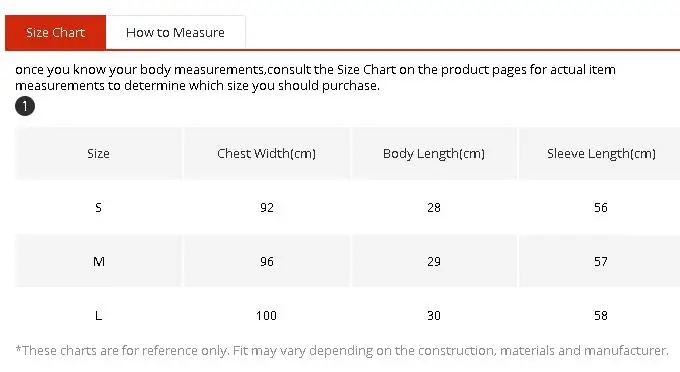Screen dimensions: 680x372
Task: Click body length value 29
Action: [x=434, y=261]
